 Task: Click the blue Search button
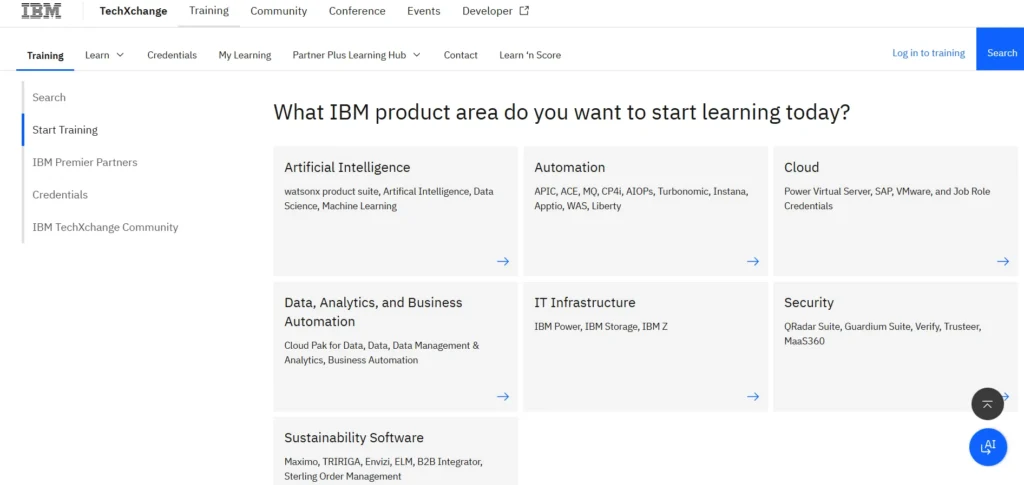tap(1001, 53)
